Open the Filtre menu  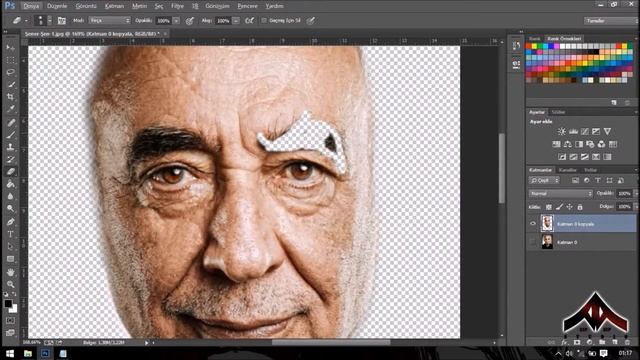tap(177, 6)
